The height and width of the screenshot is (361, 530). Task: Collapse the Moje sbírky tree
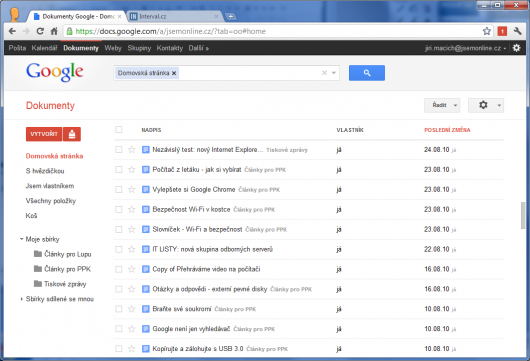(x=22, y=239)
